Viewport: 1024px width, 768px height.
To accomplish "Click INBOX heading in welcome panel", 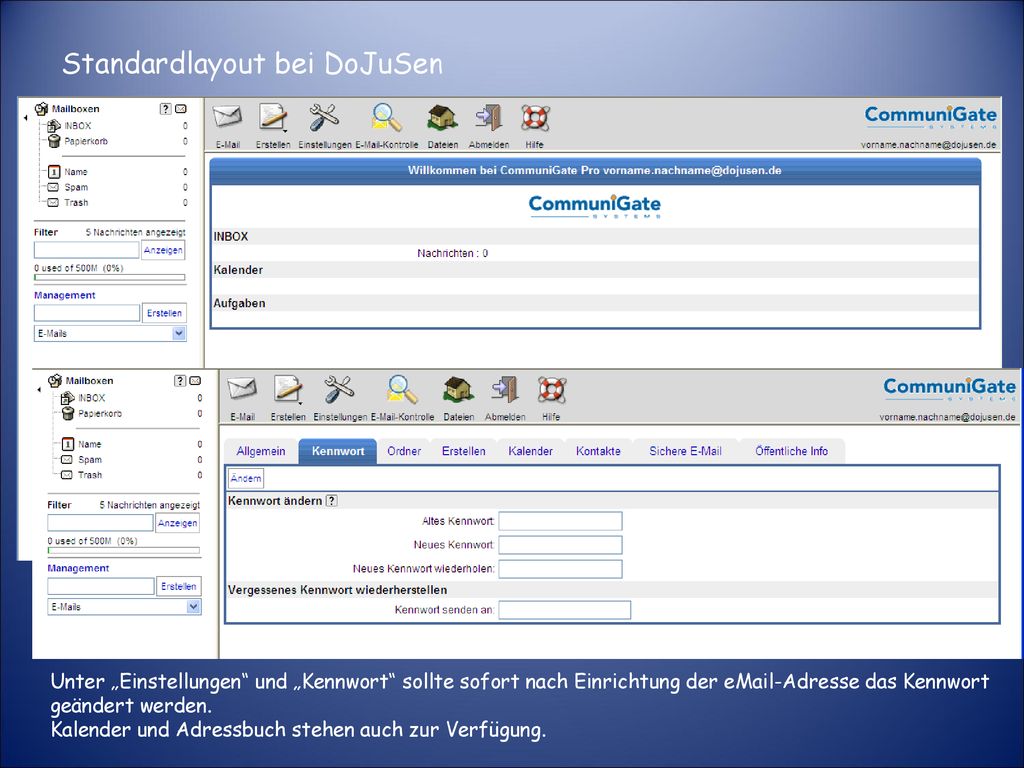I will [x=231, y=236].
